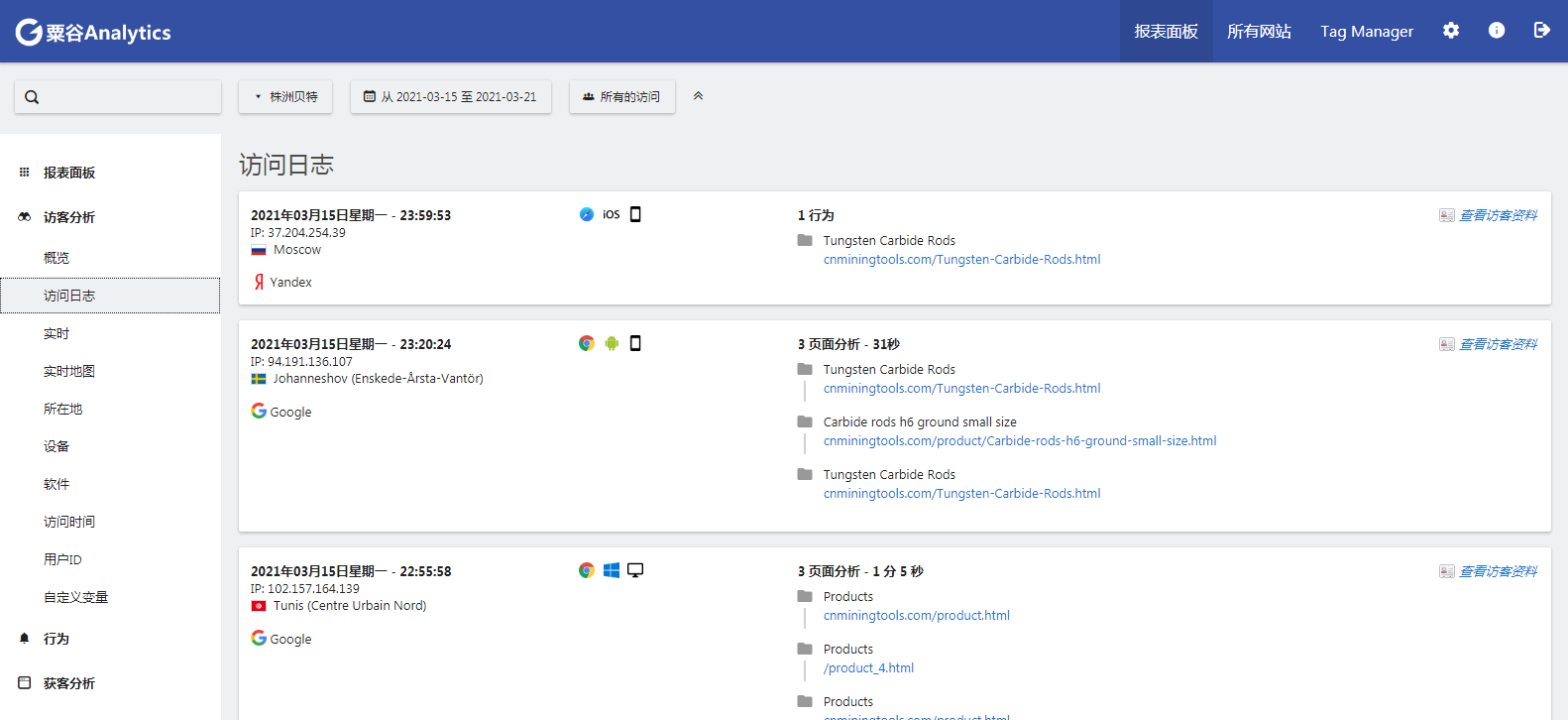Click the visitor profile icon for the 22:55:58 visit

coord(1447,571)
